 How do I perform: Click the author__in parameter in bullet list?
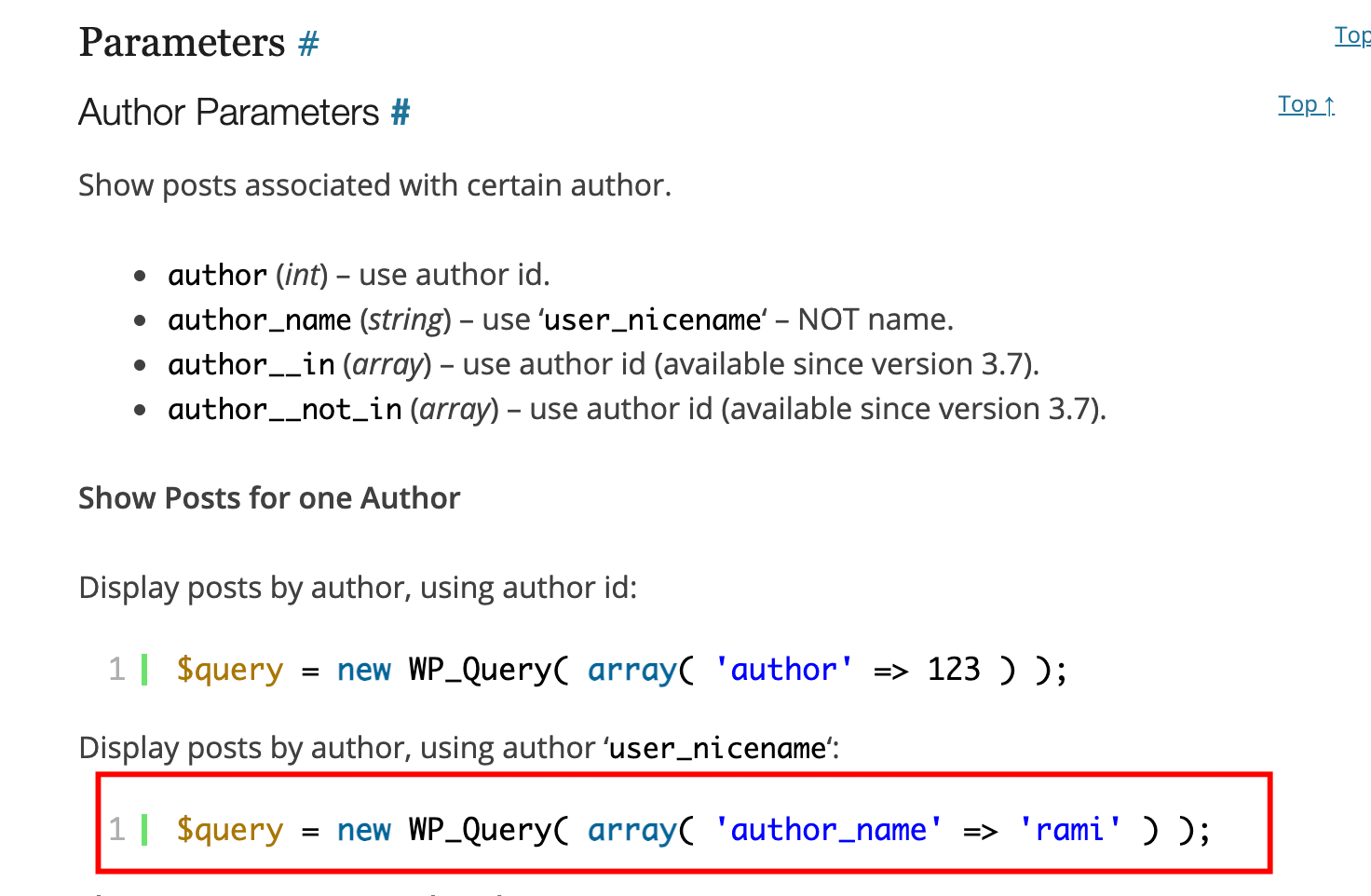click(x=251, y=364)
